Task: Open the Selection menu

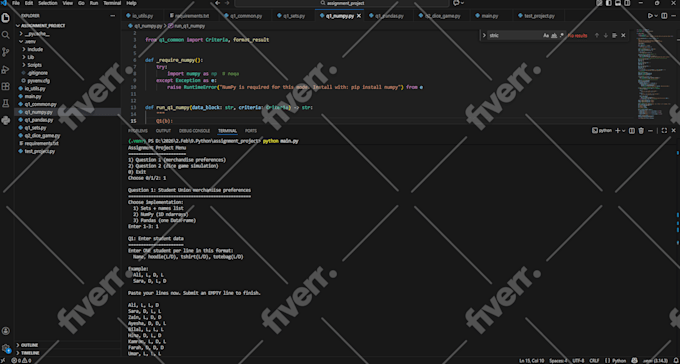Action: point(48,3)
